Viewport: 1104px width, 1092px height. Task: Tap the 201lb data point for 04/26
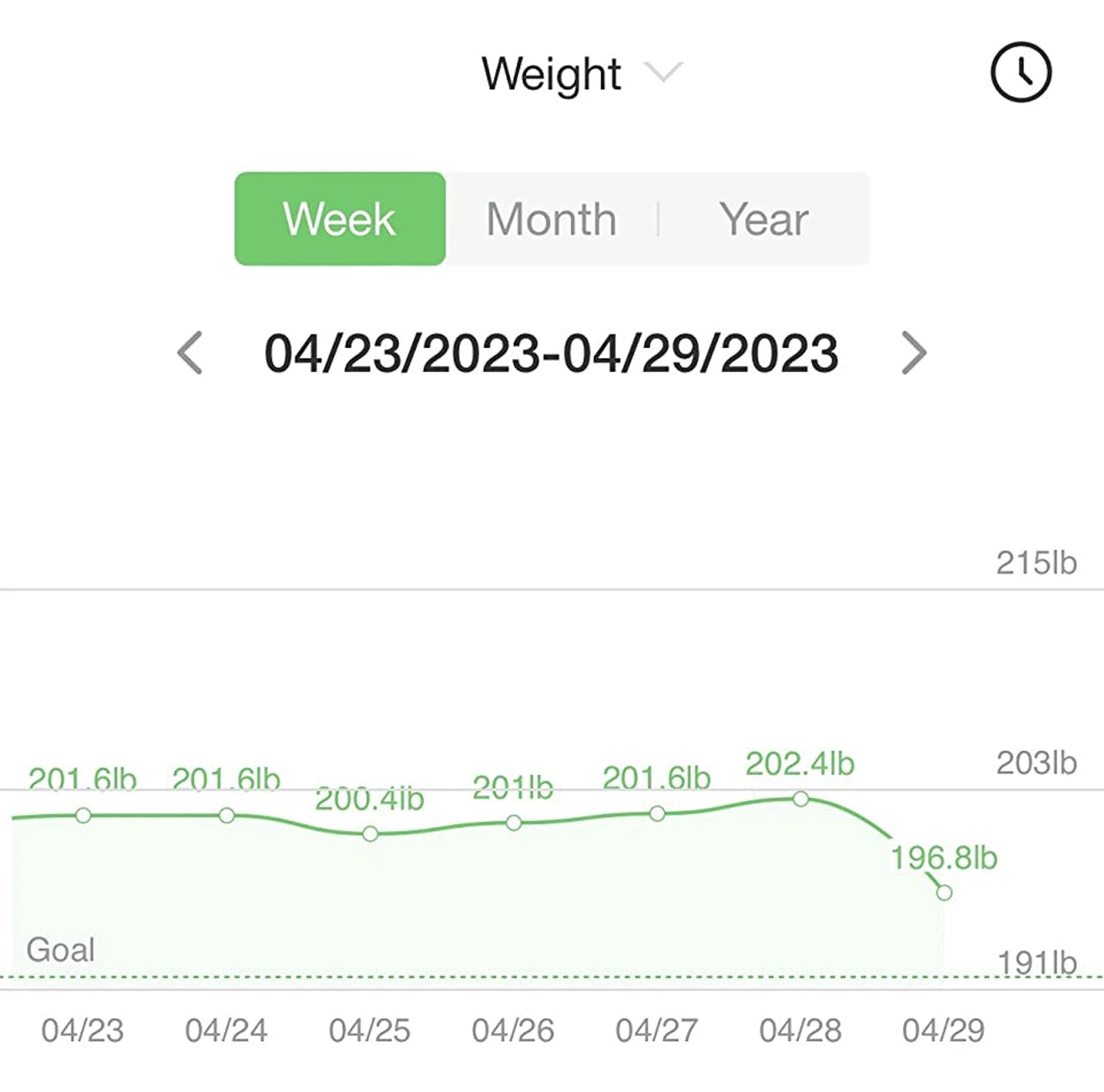click(514, 823)
